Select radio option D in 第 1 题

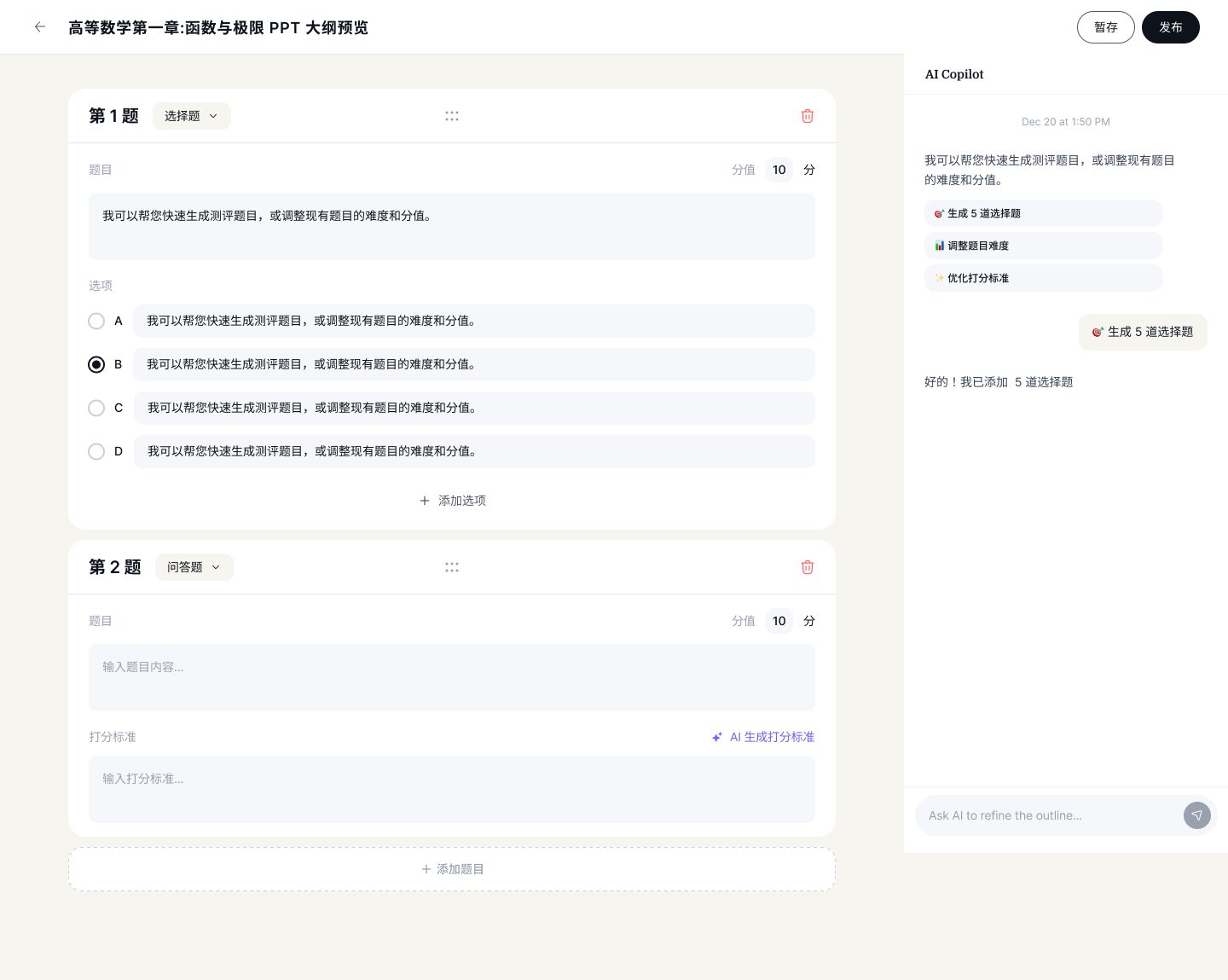coord(96,451)
